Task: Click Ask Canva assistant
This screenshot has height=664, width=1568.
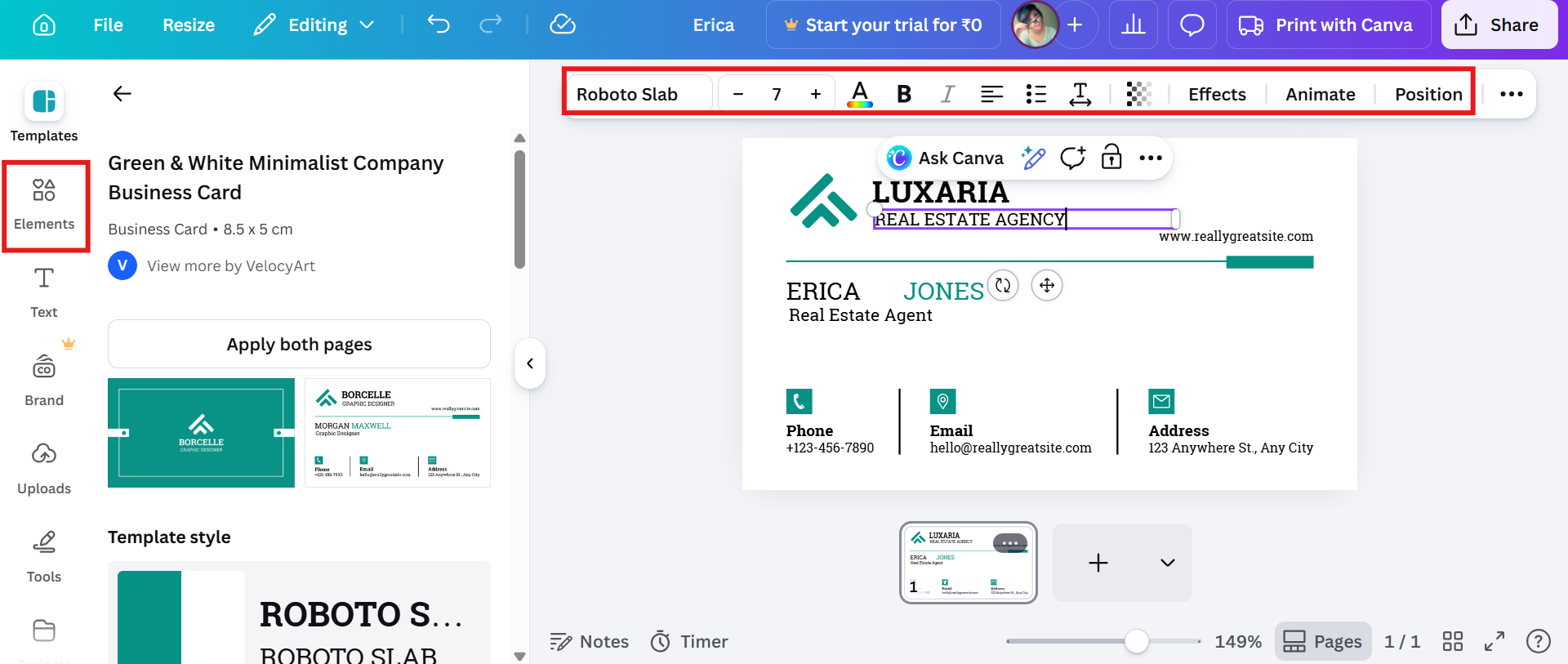Action: (x=946, y=158)
